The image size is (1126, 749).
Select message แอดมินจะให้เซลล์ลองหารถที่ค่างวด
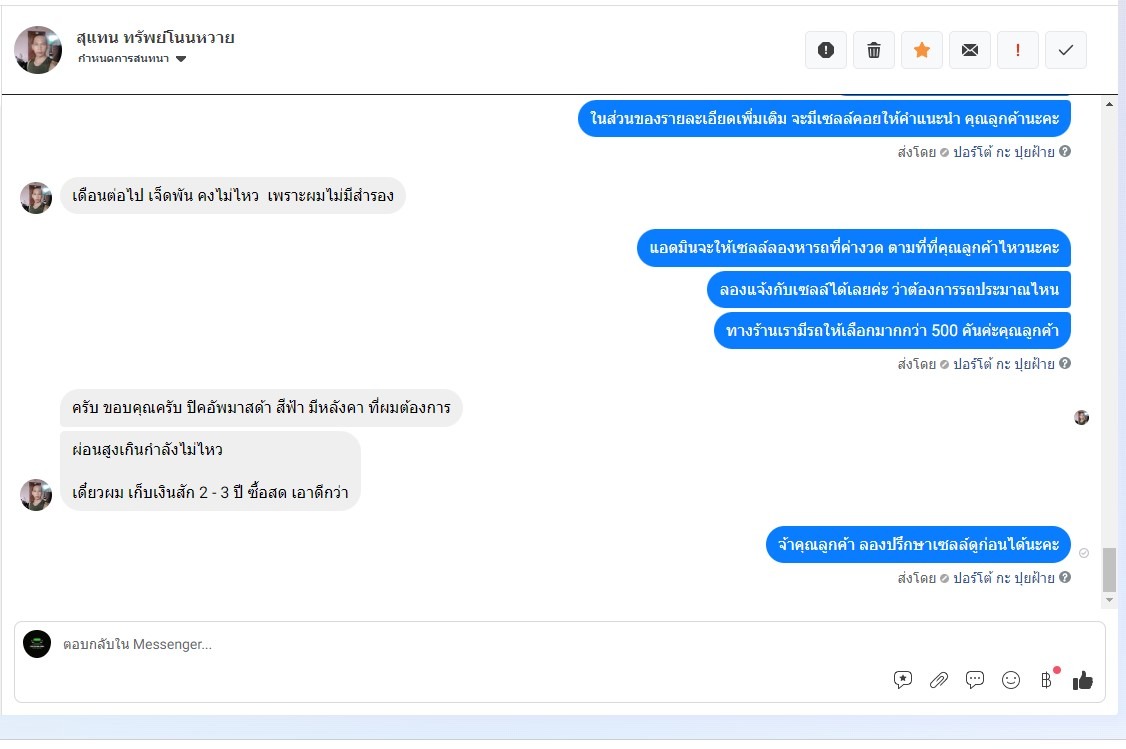click(854, 248)
